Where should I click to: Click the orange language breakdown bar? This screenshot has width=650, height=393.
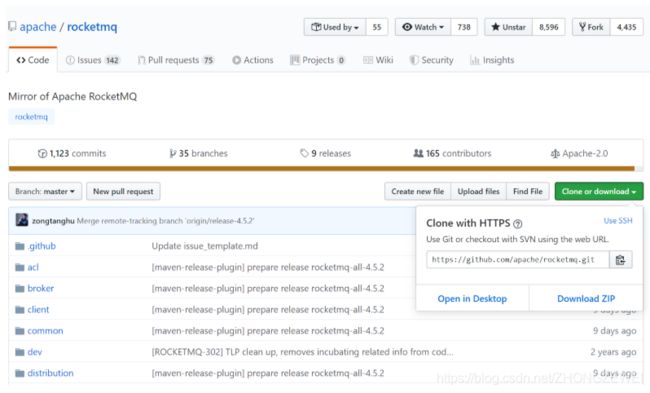coord(322,168)
